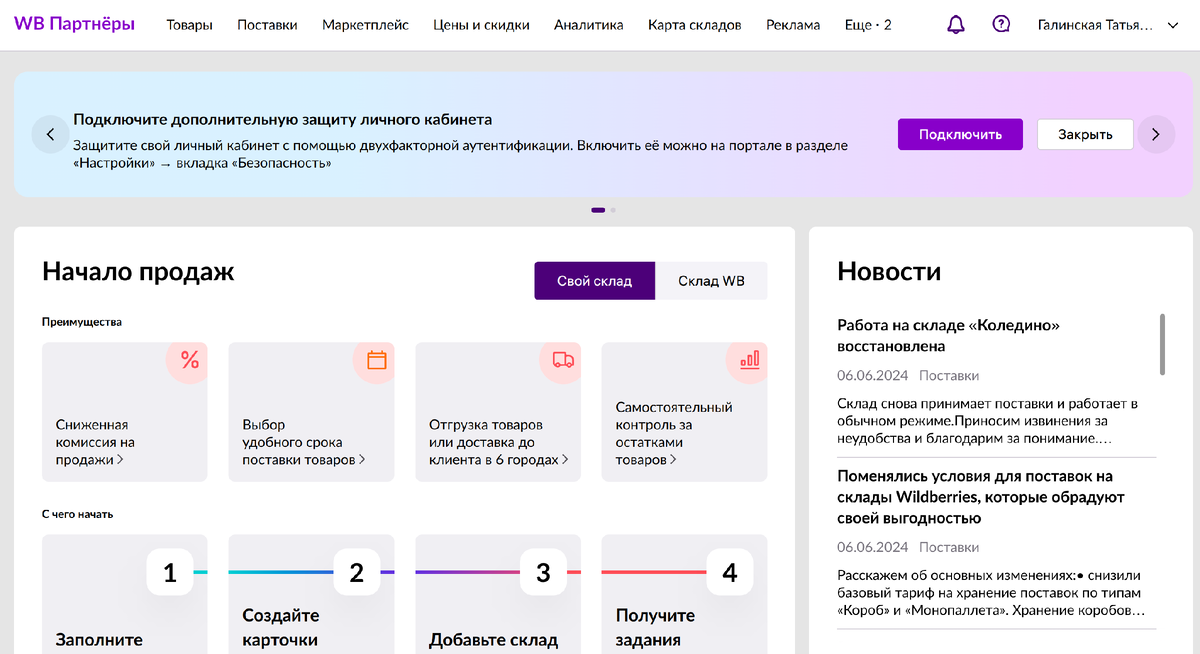
Task: Expand the Галинская Татья… account dropdown
Action: pyautogui.click(x=1109, y=25)
